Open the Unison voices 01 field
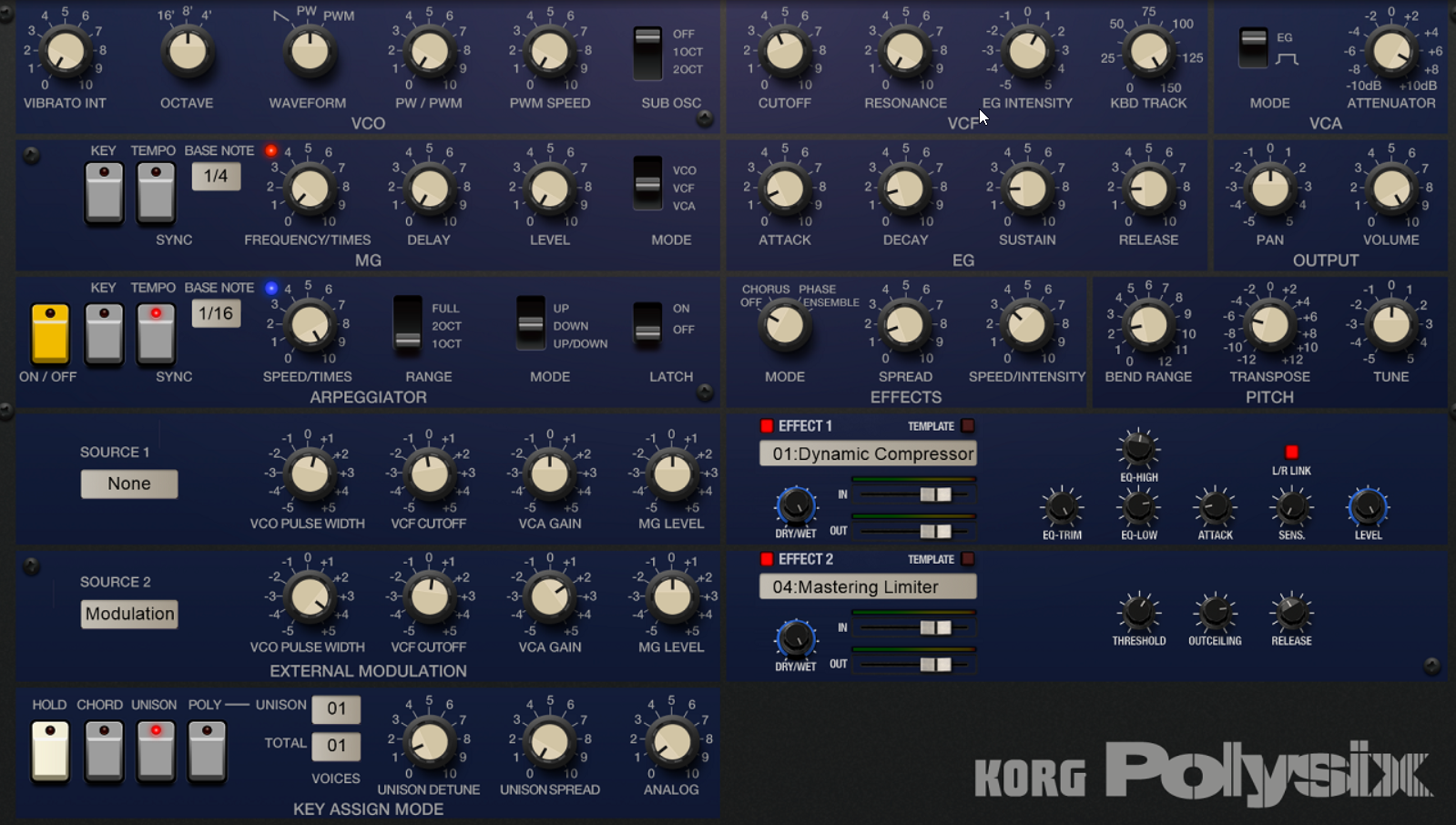 tap(336, 708)
